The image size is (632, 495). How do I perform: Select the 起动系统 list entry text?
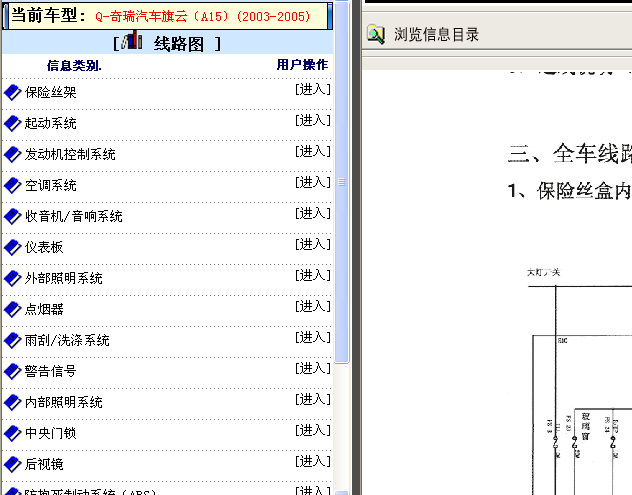point(50,123)
